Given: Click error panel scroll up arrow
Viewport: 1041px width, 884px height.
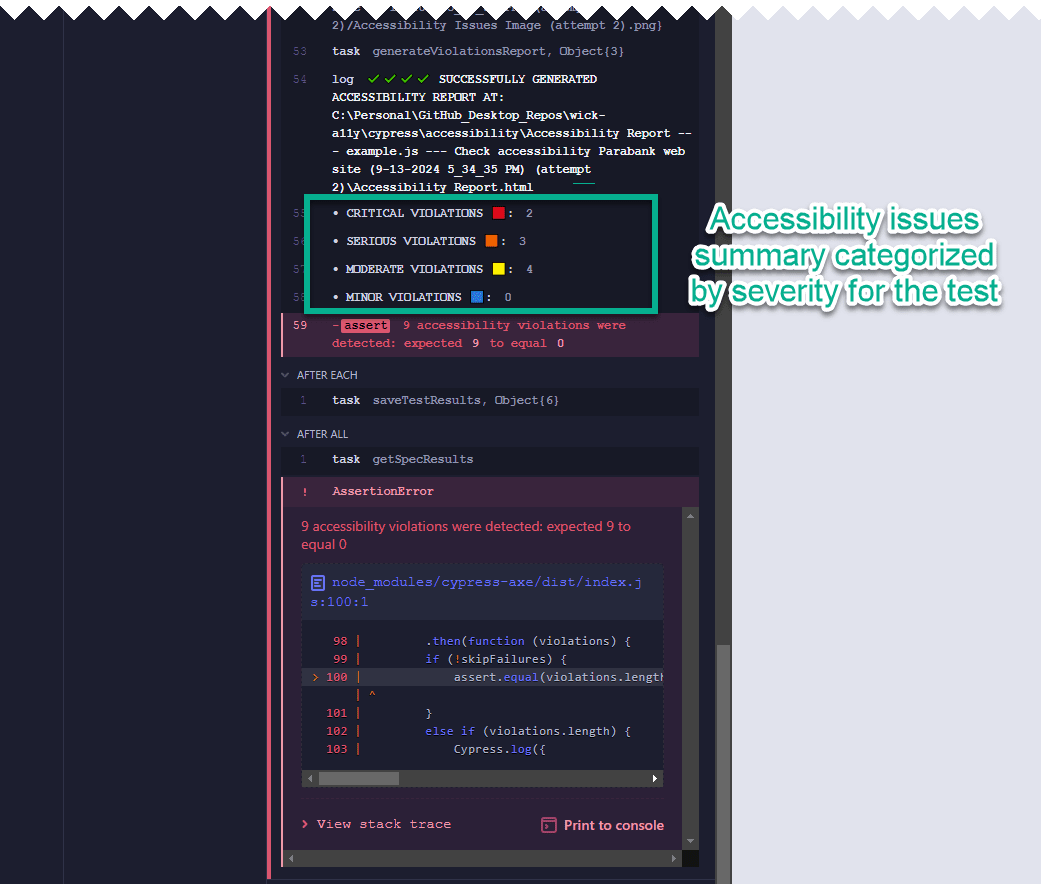Looking at the screenshot, I should click(690, 516).
